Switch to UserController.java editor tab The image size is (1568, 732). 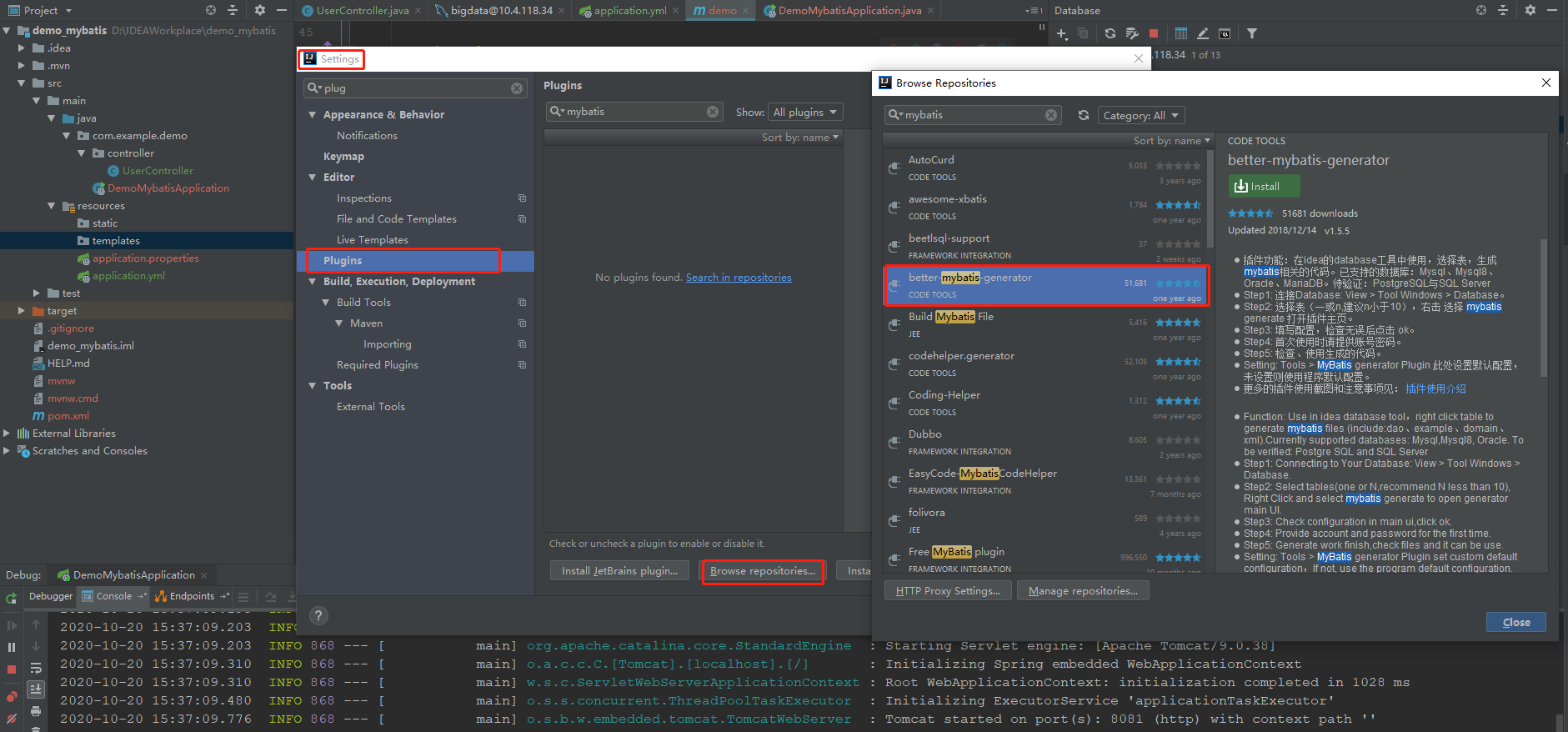point(362,11)
